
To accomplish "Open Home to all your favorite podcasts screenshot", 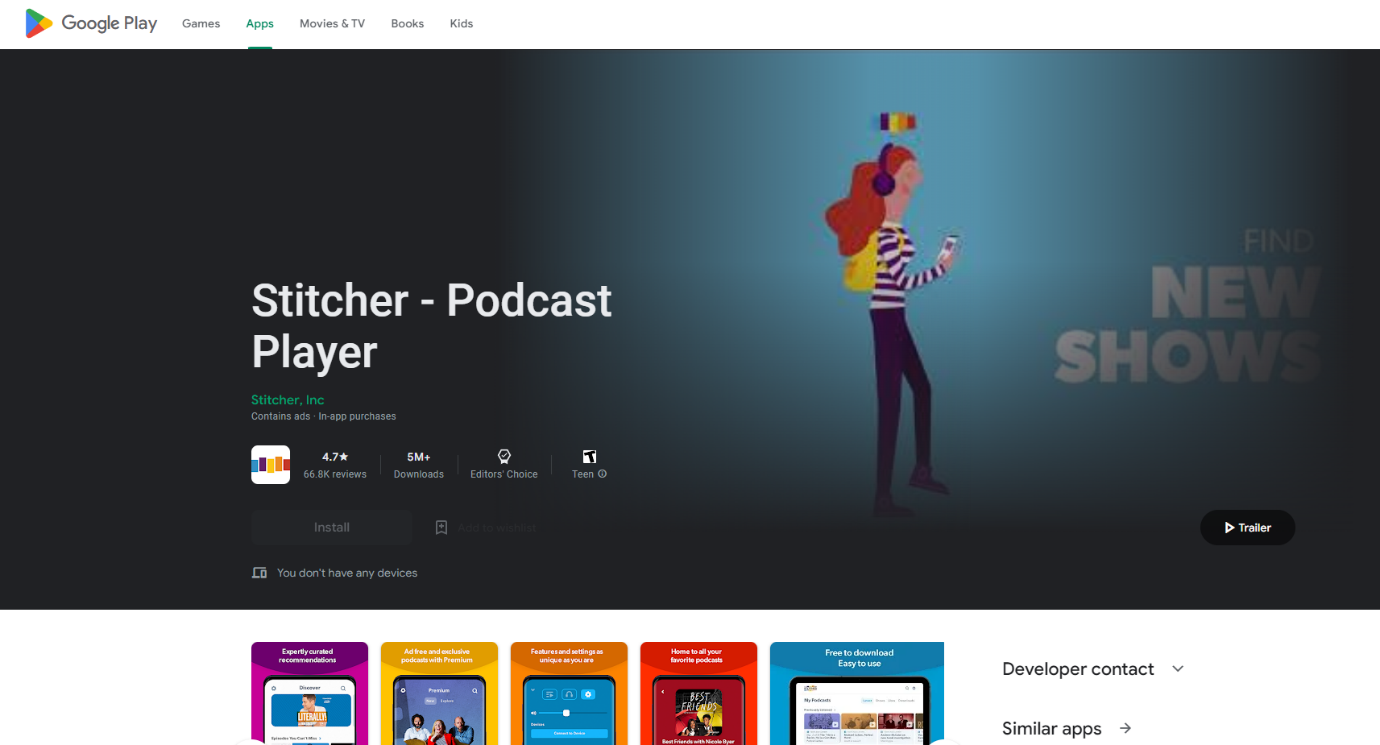I will pyautogui.click(x=699, y=693).
